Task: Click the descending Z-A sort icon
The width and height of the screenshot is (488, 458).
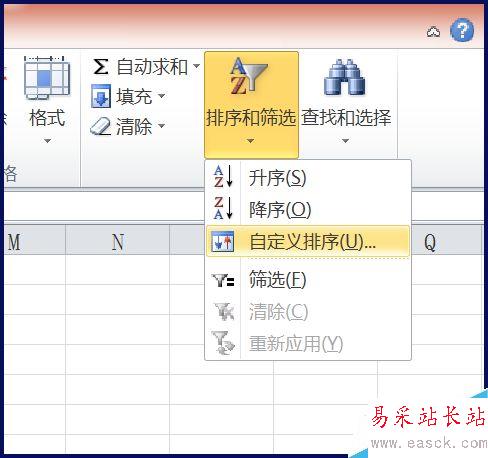Action: [x=223, y=208]
